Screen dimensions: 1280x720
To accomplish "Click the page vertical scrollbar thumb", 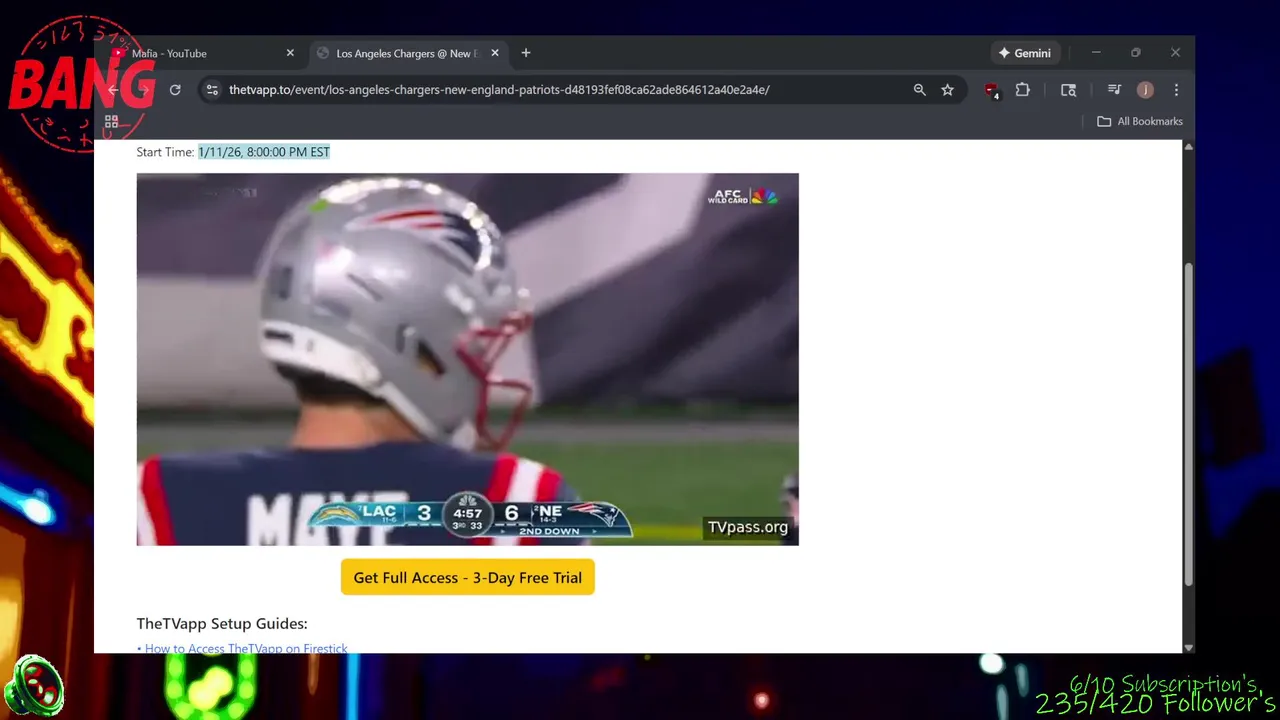I will click(1188, 425).
